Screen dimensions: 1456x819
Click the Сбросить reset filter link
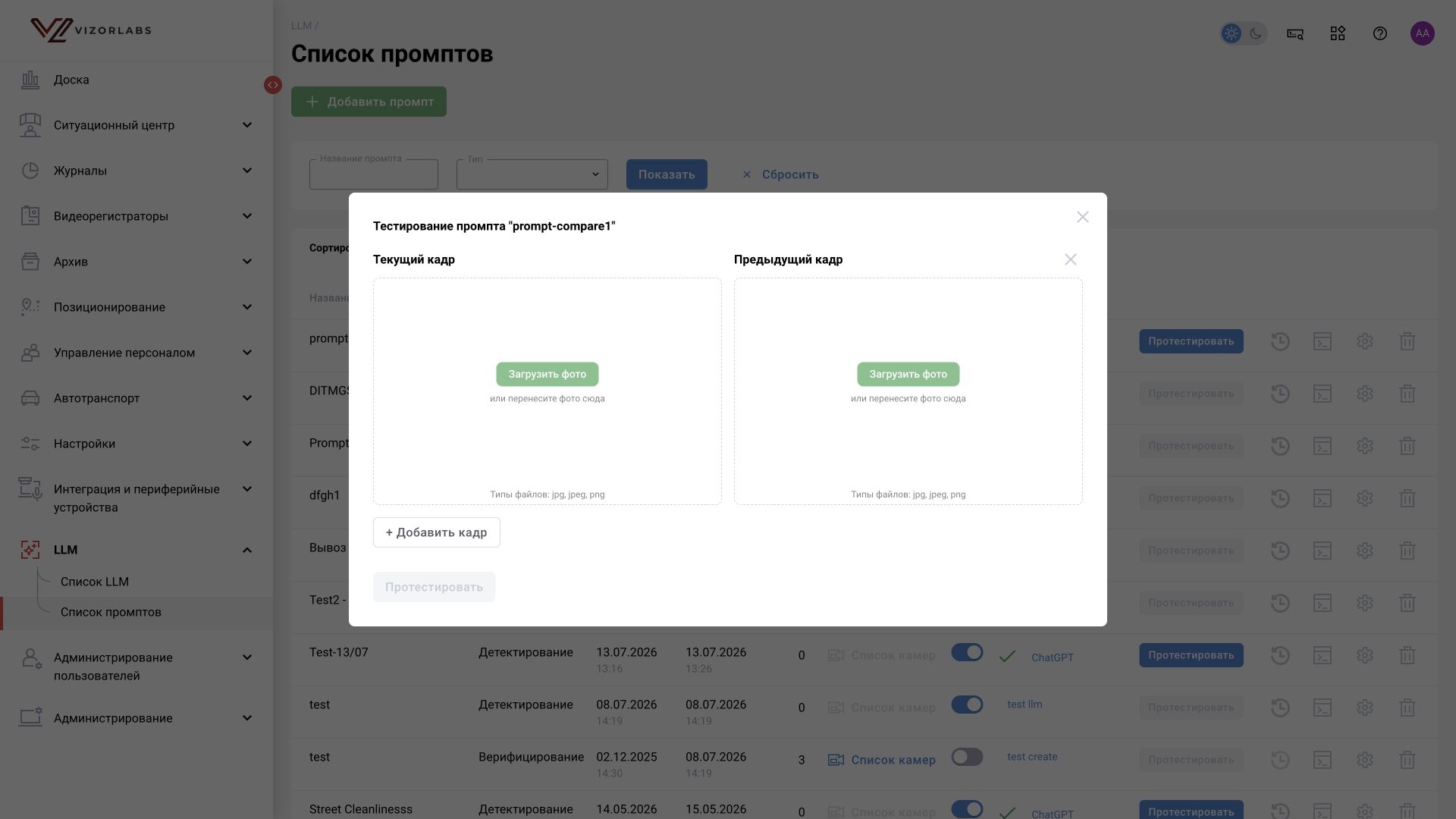(x=780, y=174)
